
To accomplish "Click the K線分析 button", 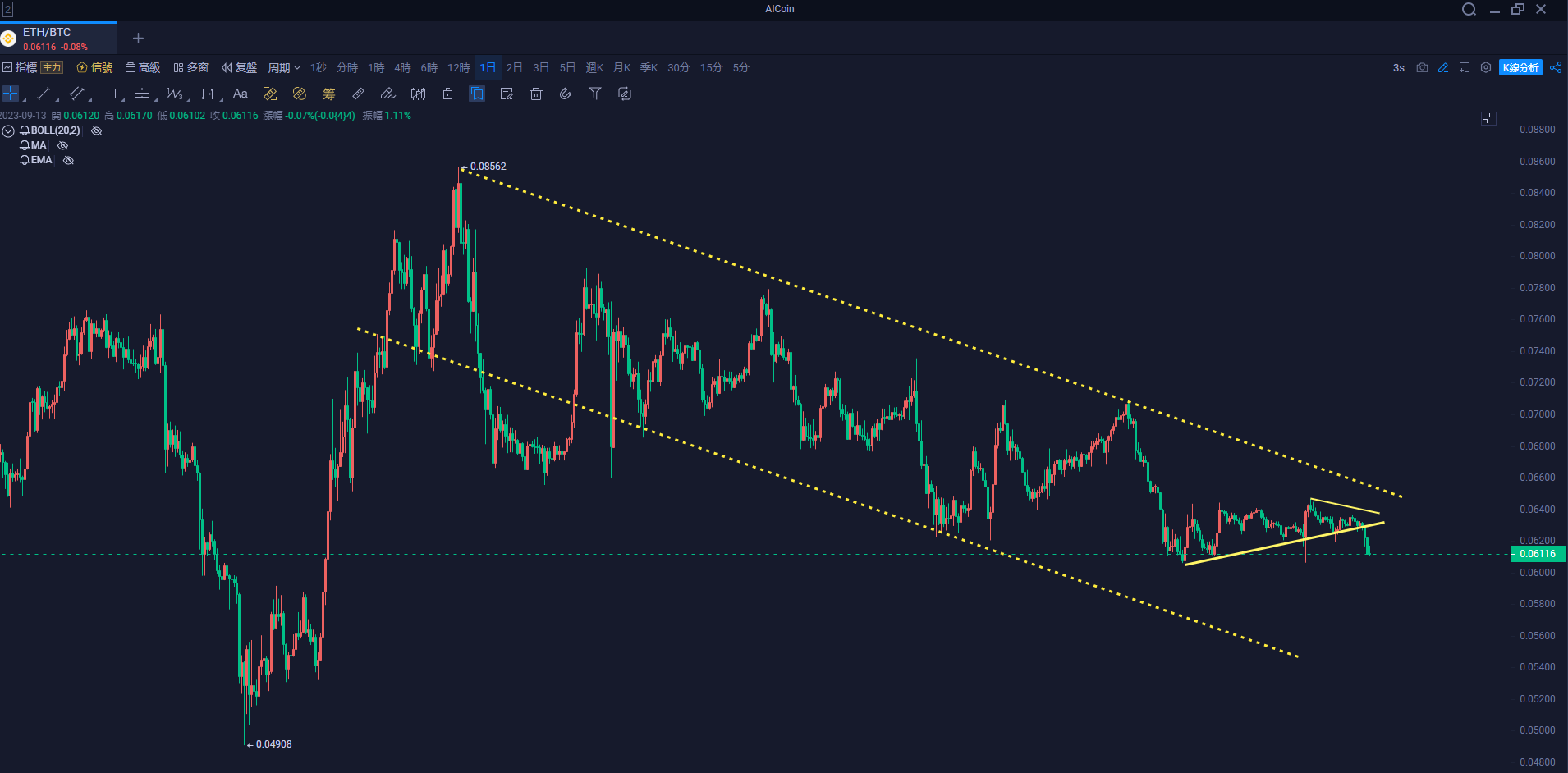I will tap(1520, 67).
